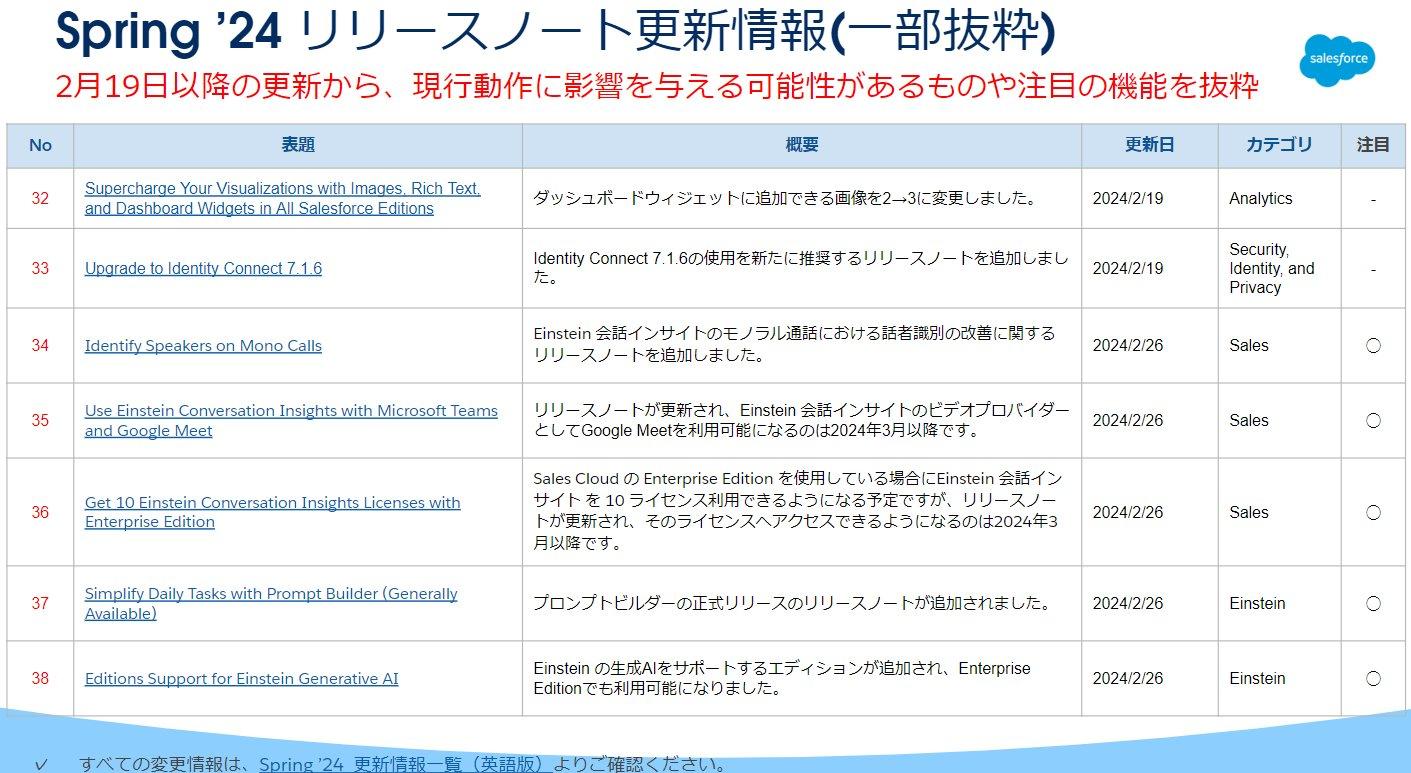This screenshot has height=773, width=1411.
Task: Click the 概要 column header
Action: click(x=802, y=145)
